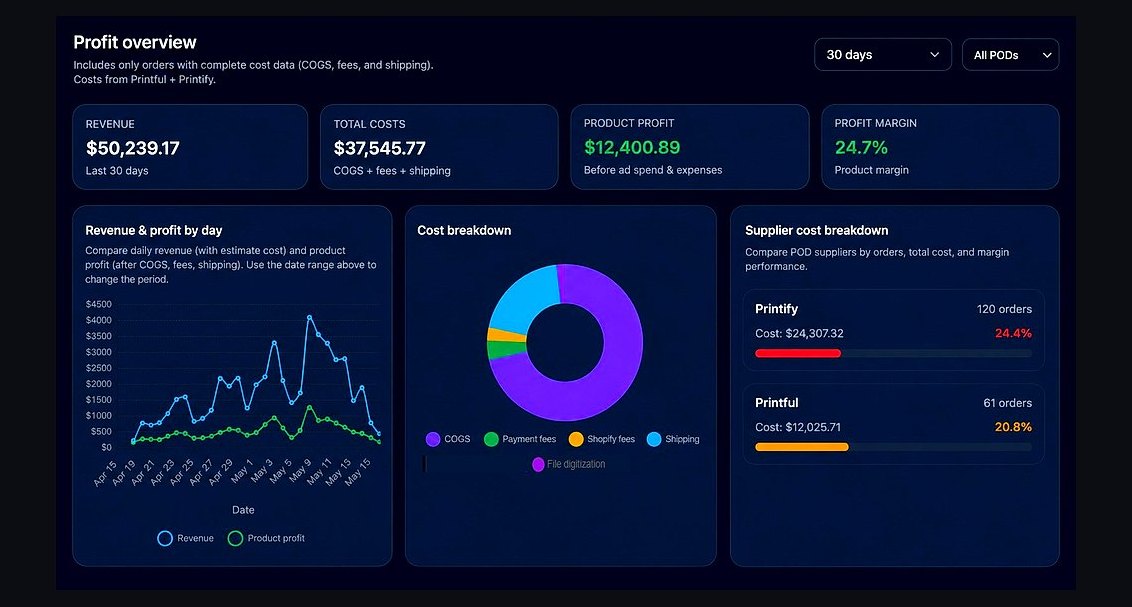Click the product profit value $12,400.89
The width and height of the screenshot is (1132, 607).
(632, 147)
